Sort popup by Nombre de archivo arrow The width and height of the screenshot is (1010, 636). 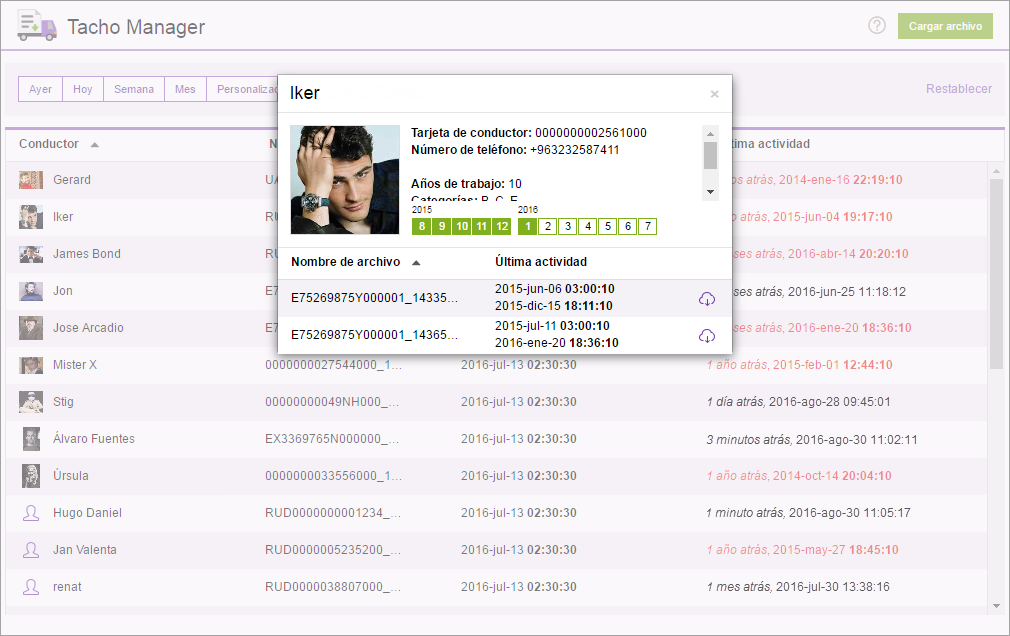click(416, 262)
